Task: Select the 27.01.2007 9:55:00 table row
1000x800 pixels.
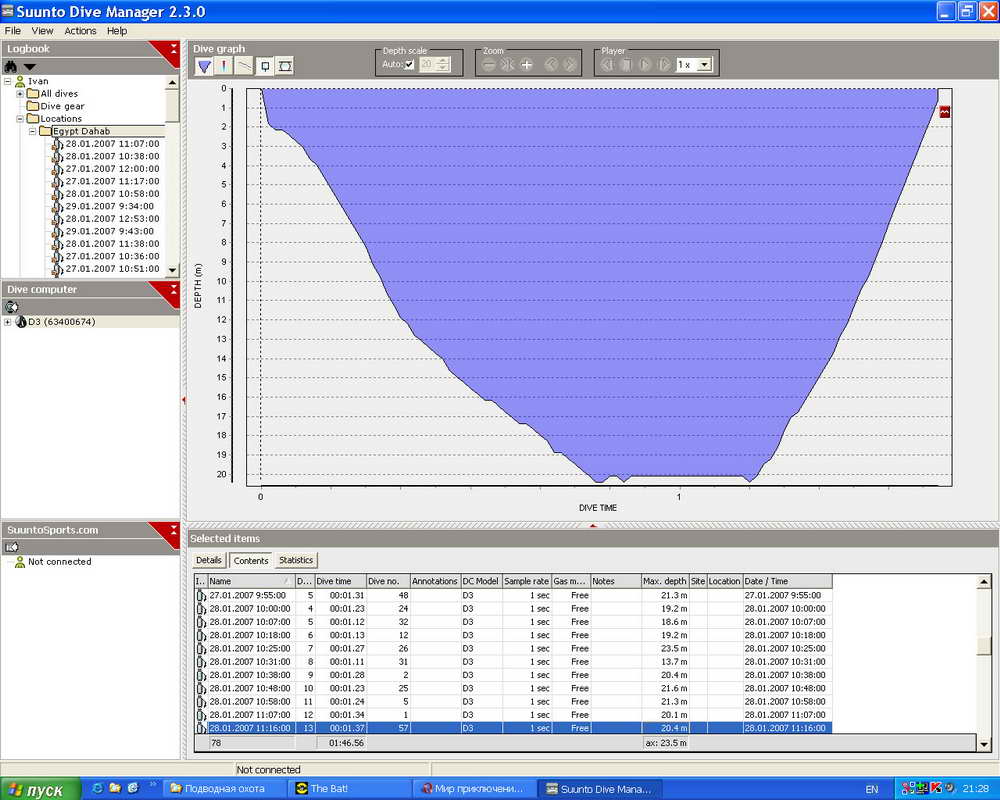Action: 513,595
